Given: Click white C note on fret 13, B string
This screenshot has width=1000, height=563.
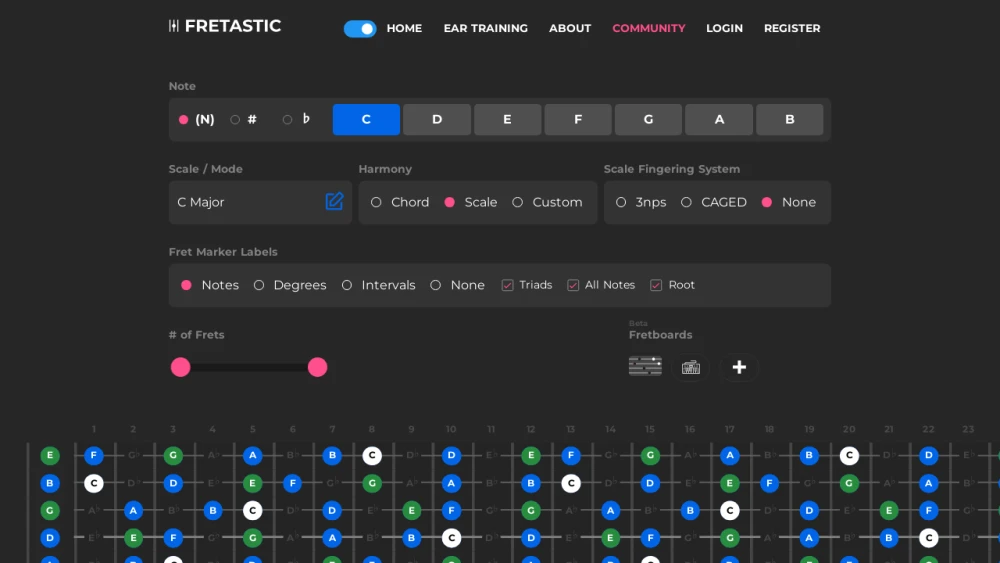Looking at the screenshot, I should (571, 483).
